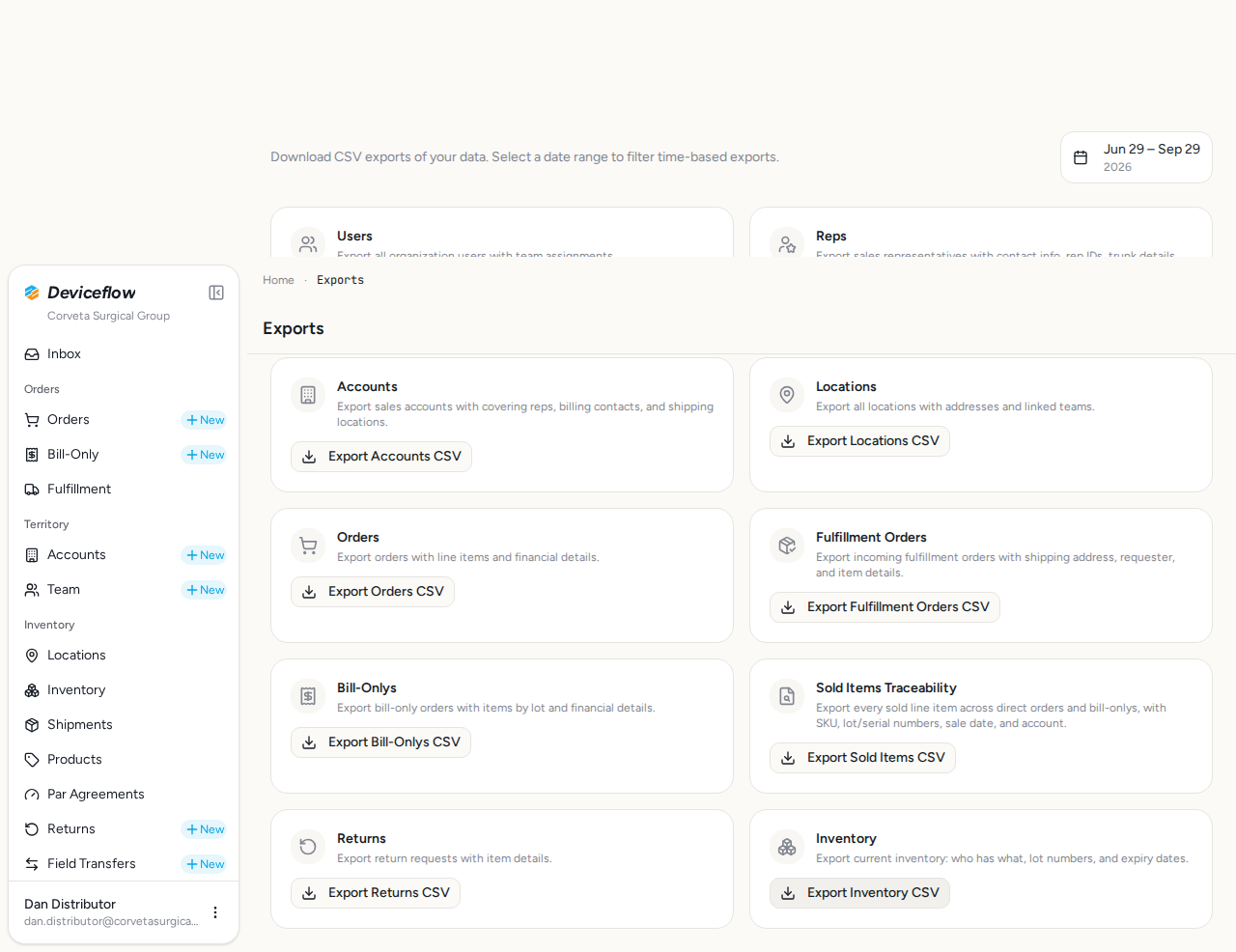Click the Deviceflow logo icon

(32, 293)
